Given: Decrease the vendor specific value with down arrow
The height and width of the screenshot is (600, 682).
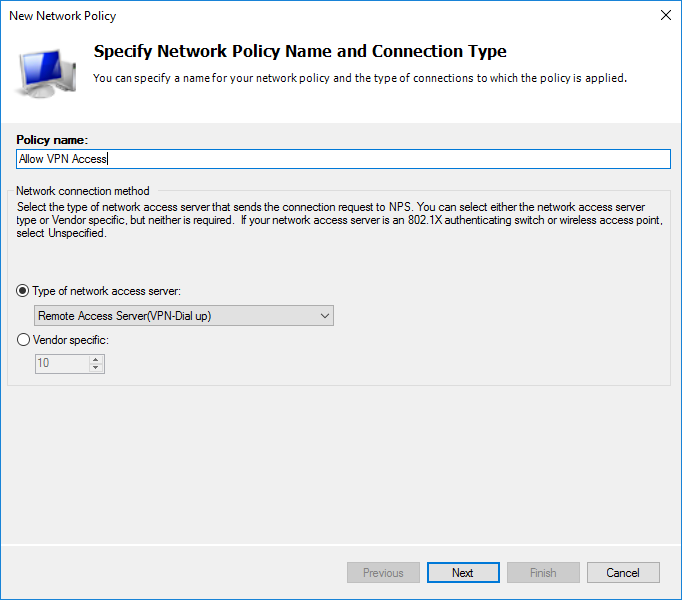Looking at the screenshot, I should (96, 368).
